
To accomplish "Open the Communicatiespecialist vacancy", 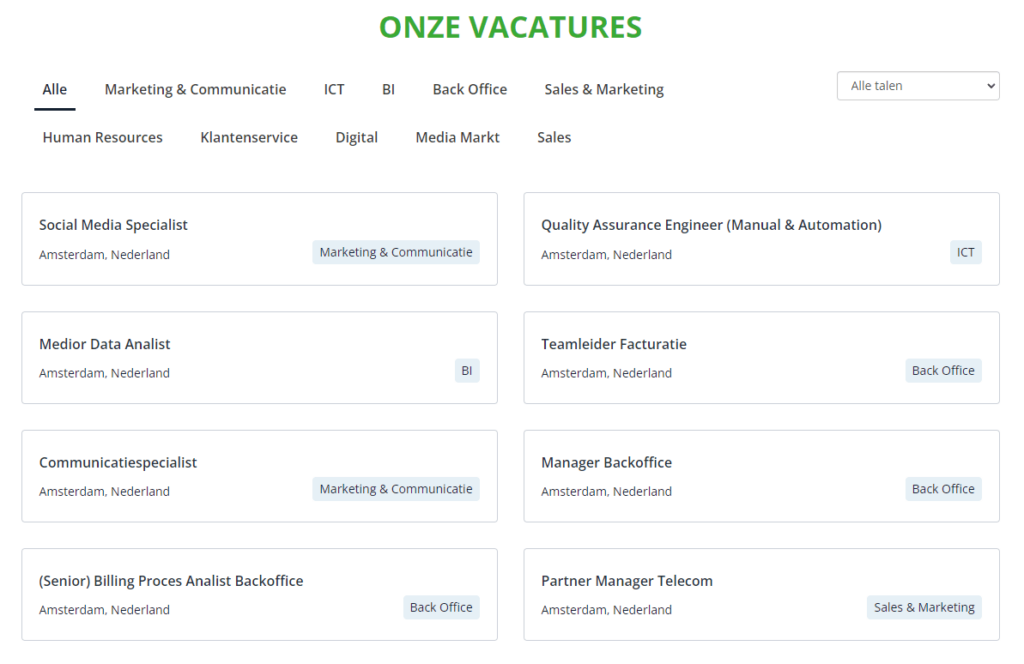I will [x=259, y=476].
